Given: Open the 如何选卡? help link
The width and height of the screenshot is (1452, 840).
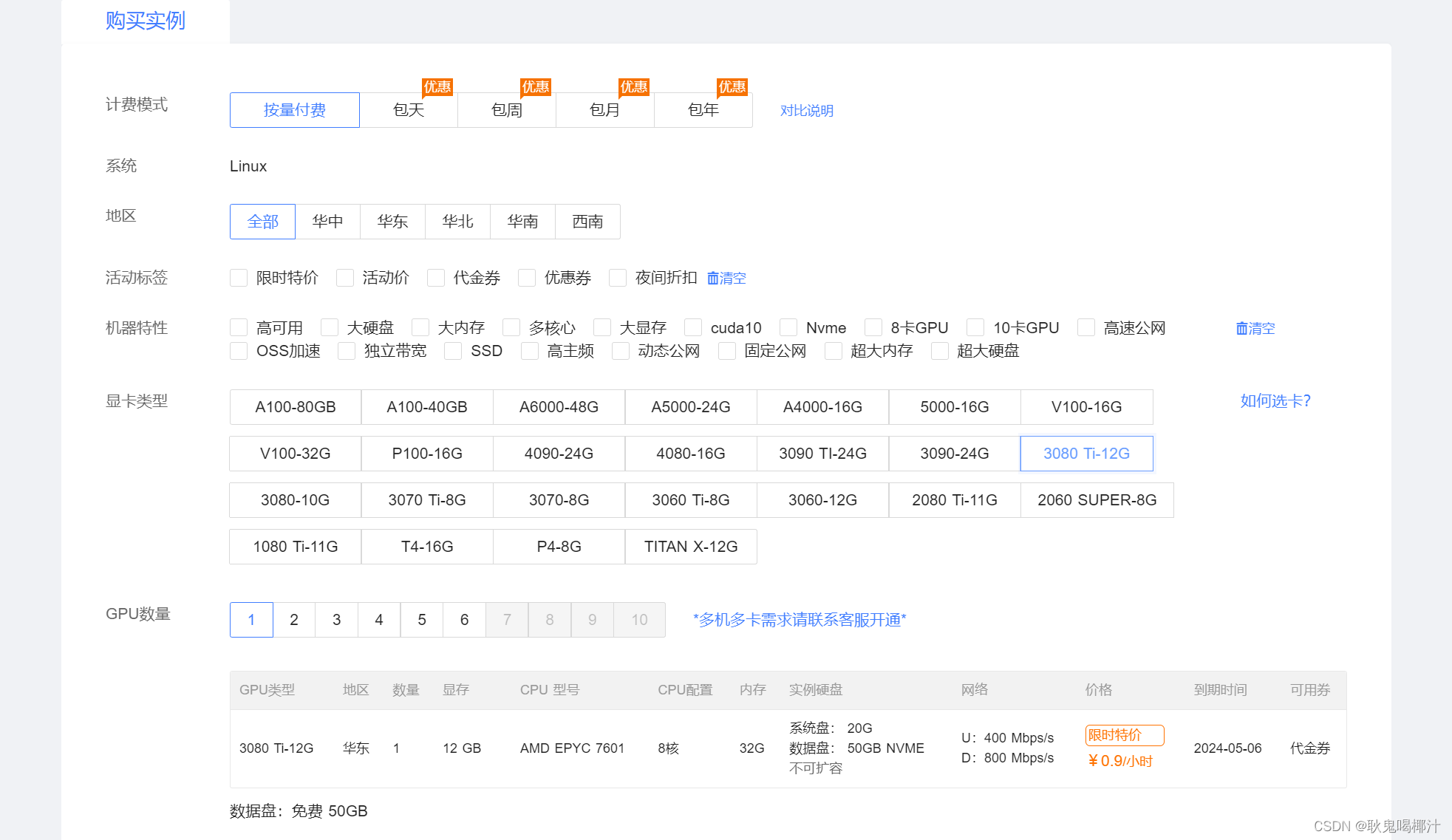Looking at the screenshot, I should click(1275, 400).
